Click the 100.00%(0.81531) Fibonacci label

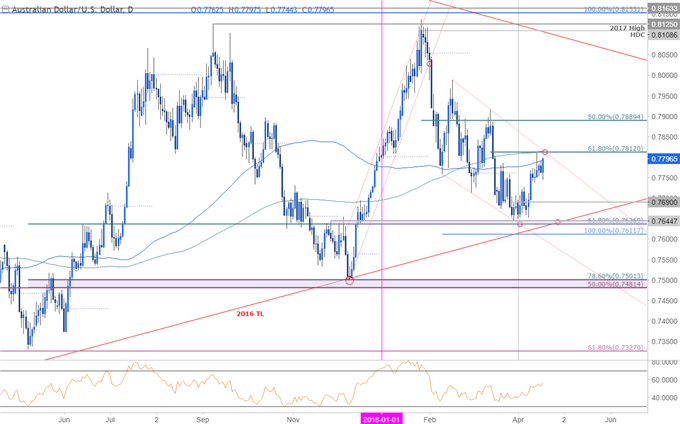615,9
